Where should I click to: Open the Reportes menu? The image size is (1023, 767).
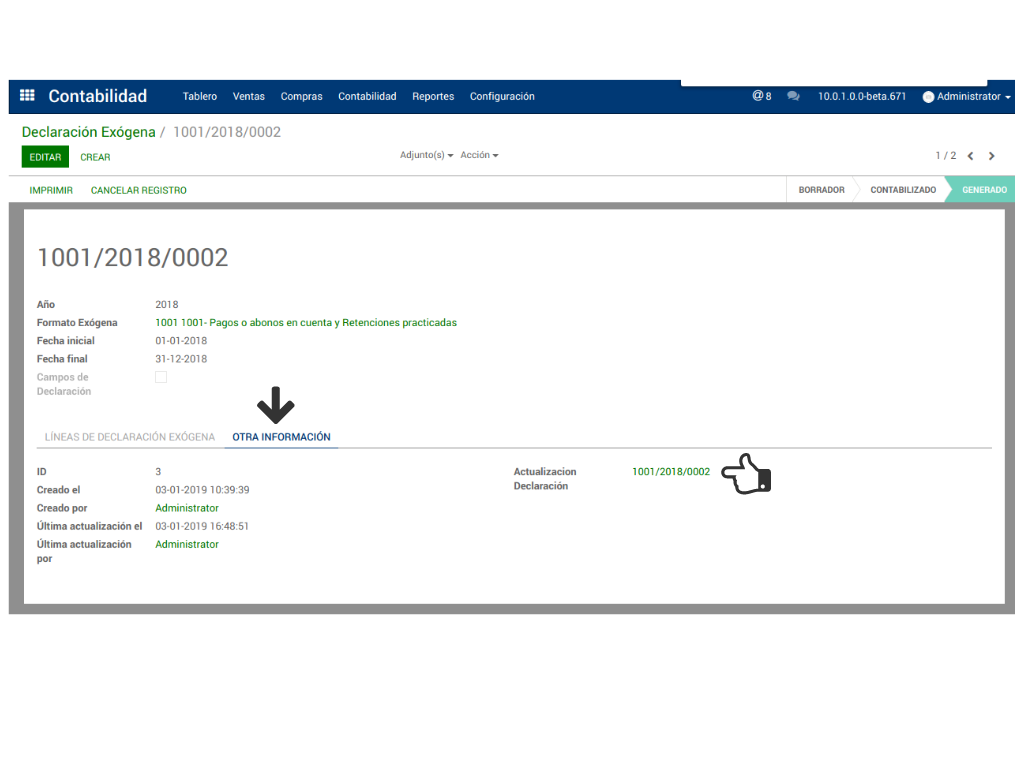tap(433, 97)
